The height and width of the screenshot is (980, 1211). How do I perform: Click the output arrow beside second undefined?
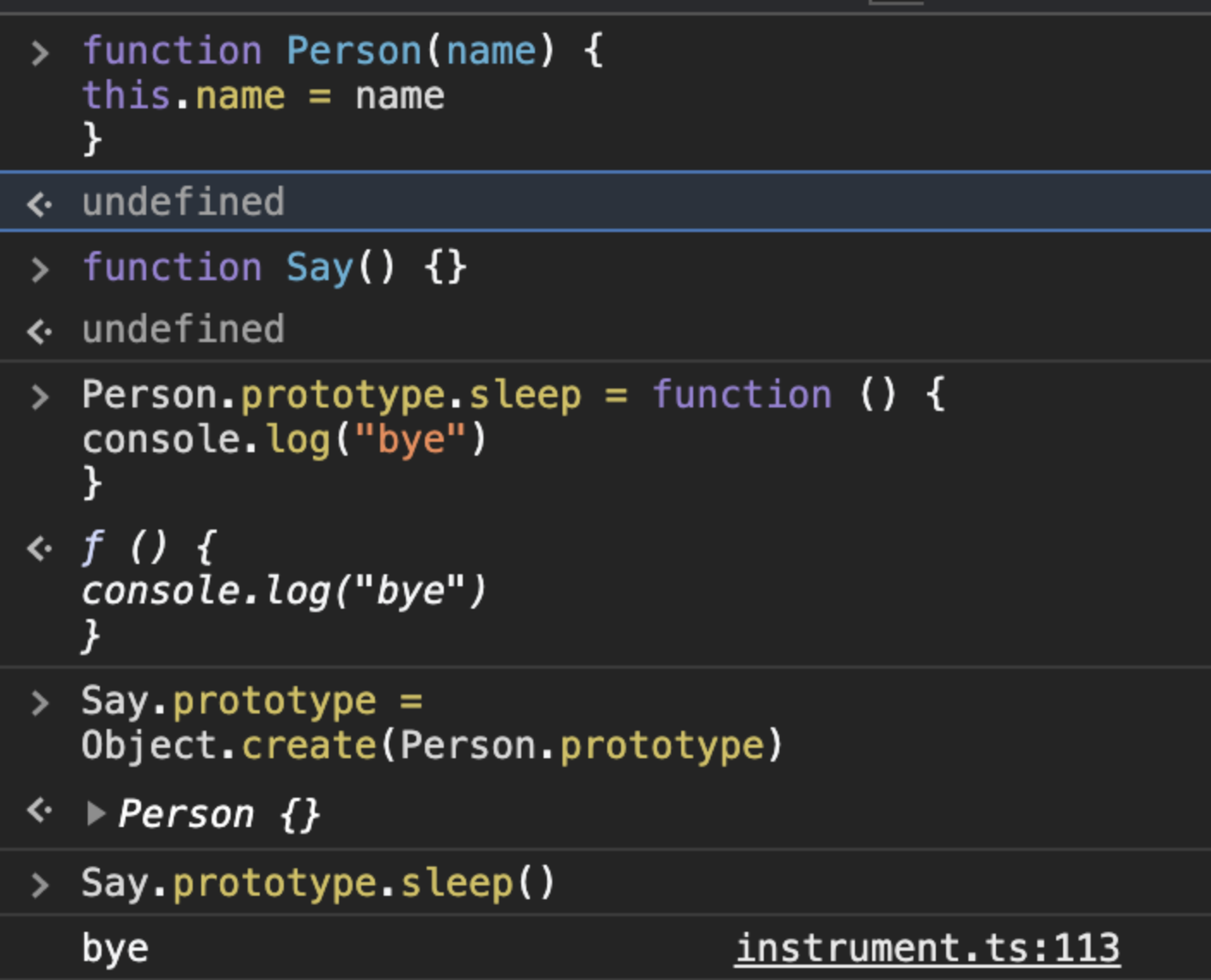(x=39, y=331)
